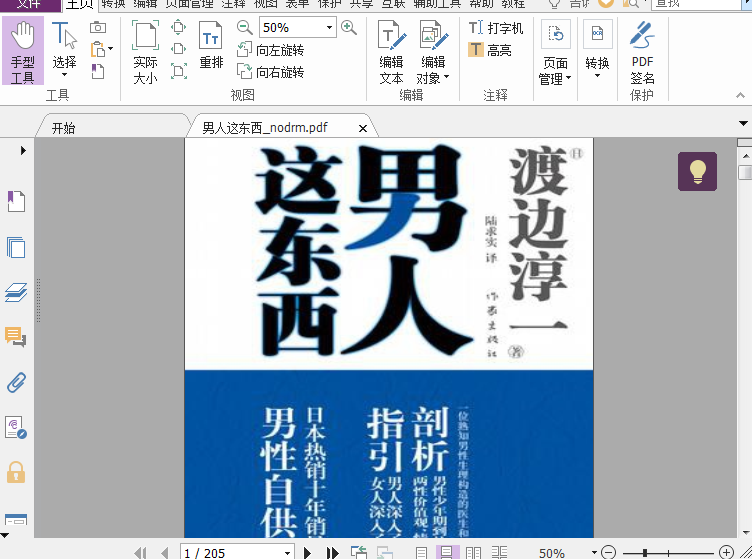752x559 pixels.
Task: Toggle Continuous page view mode
Action: tap(446, 552)
